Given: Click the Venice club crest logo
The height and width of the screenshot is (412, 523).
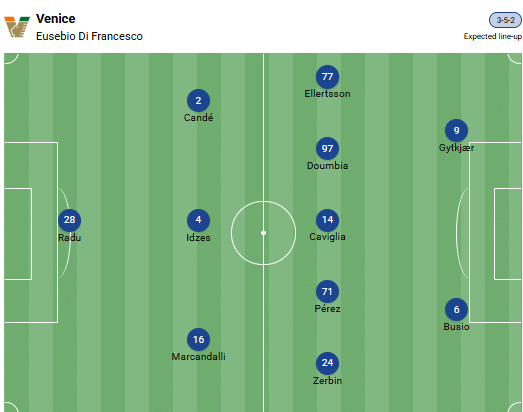Looking at the screenshot, I should point(17,26).
